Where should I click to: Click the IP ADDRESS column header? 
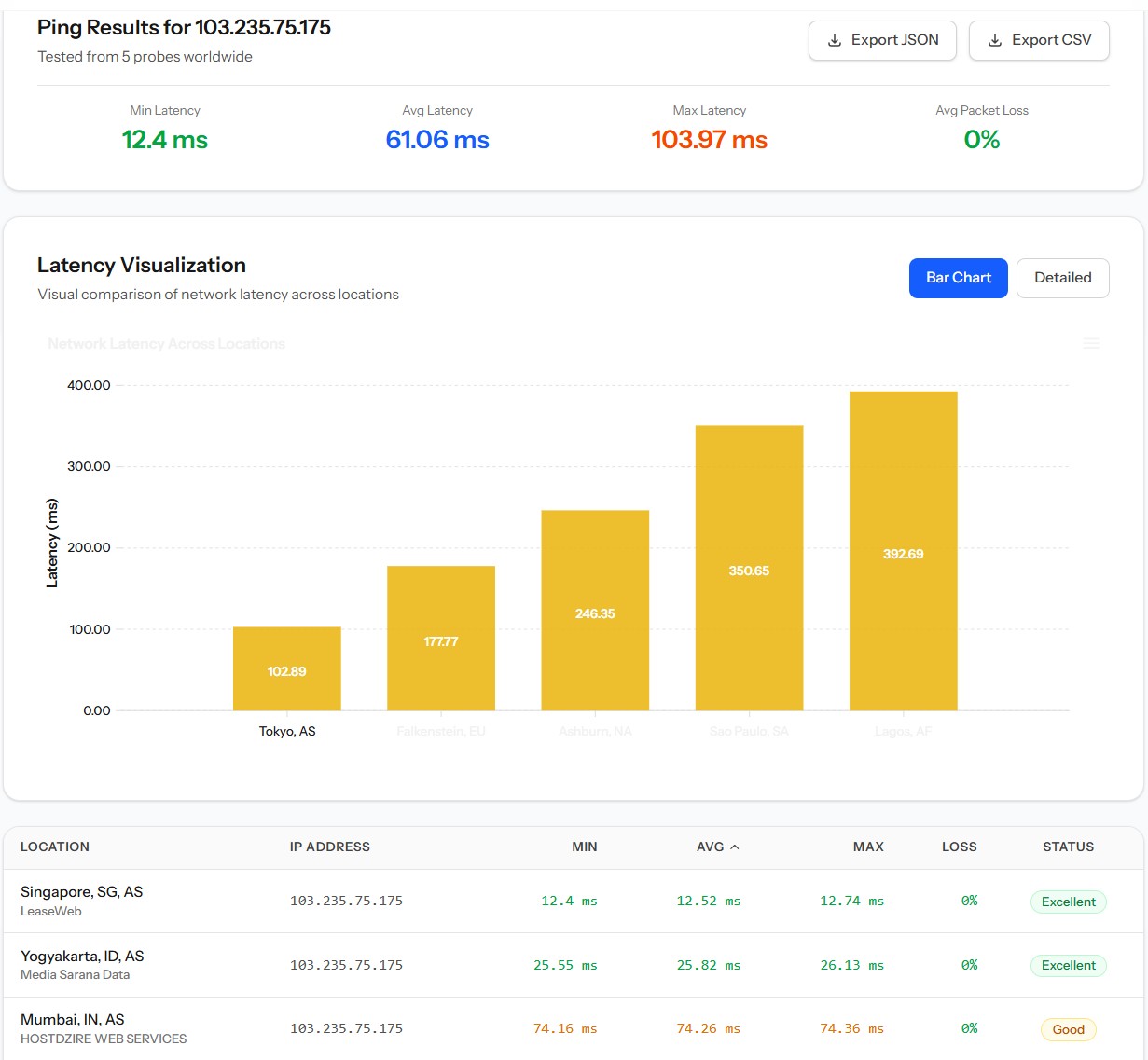[329, 847]
